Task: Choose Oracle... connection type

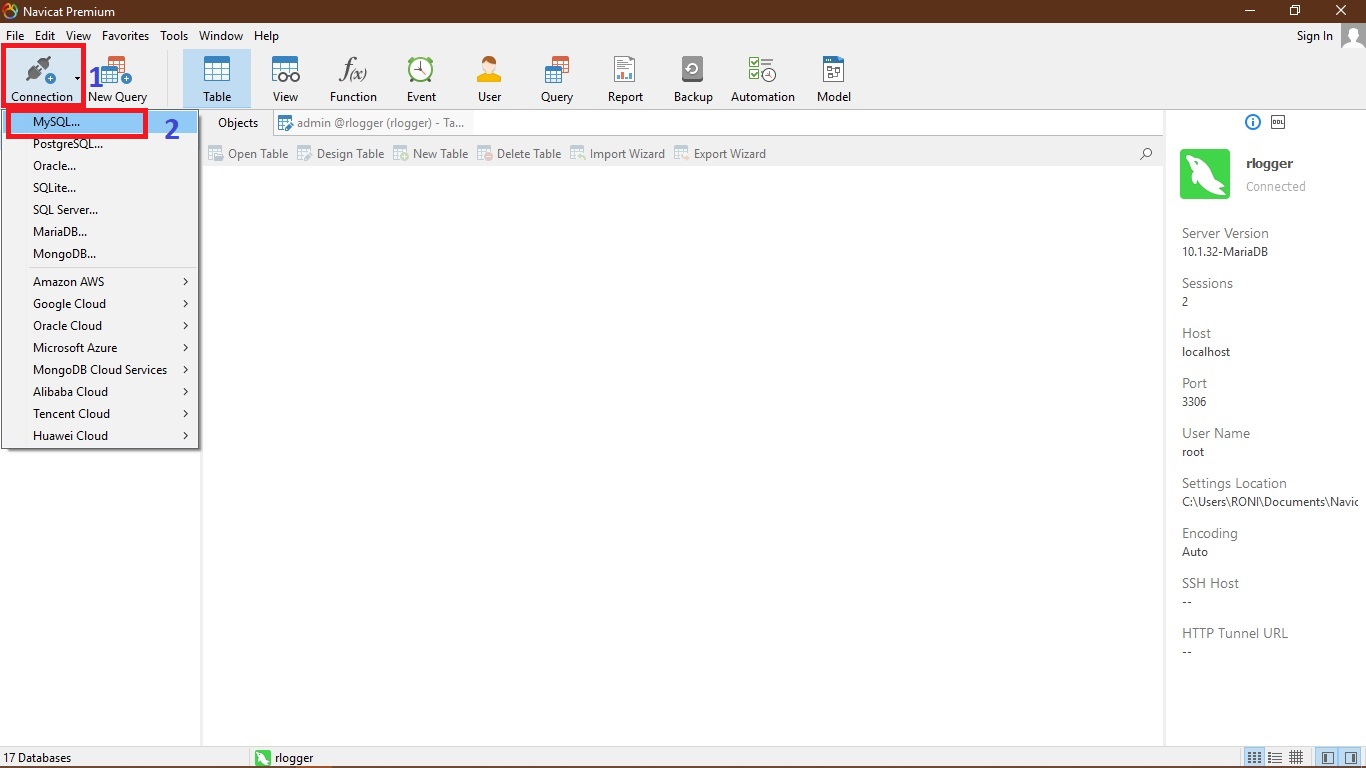Action: coord(100,166)
